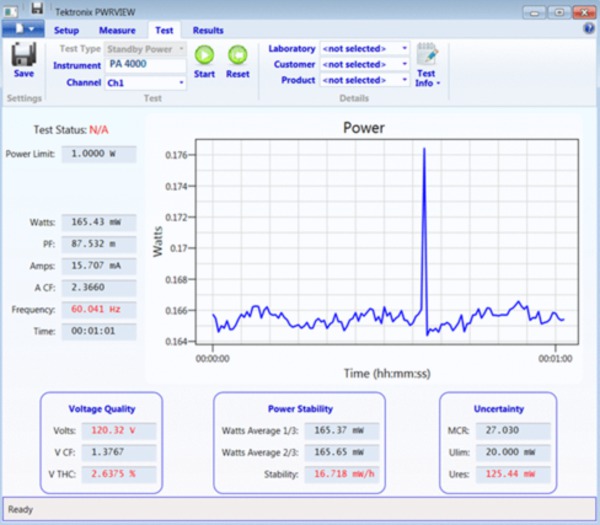The height and width of the screenshot is (525, 600).
Task: Click the PF 87.532 m value
Action: click(x=99, y=244)
